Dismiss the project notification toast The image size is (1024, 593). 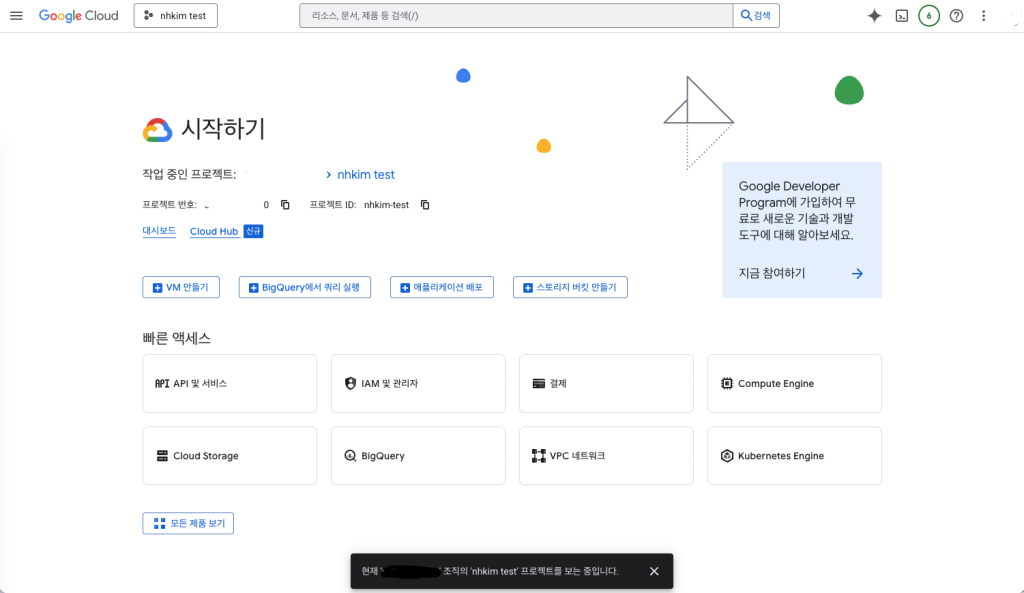click(x=654, y=571)
